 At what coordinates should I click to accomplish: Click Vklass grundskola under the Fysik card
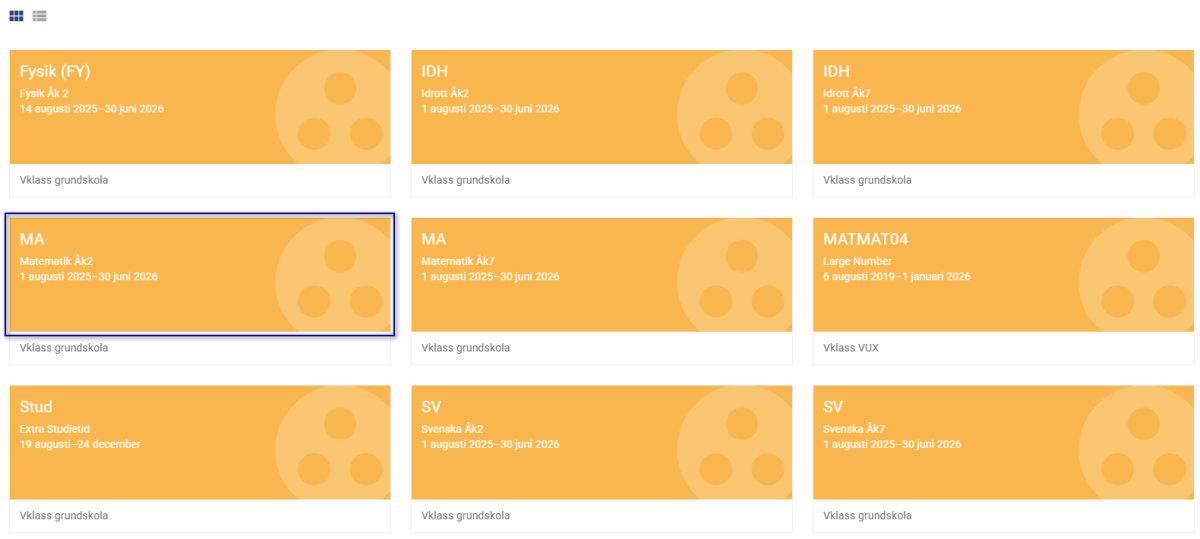(x=64, y=180)
